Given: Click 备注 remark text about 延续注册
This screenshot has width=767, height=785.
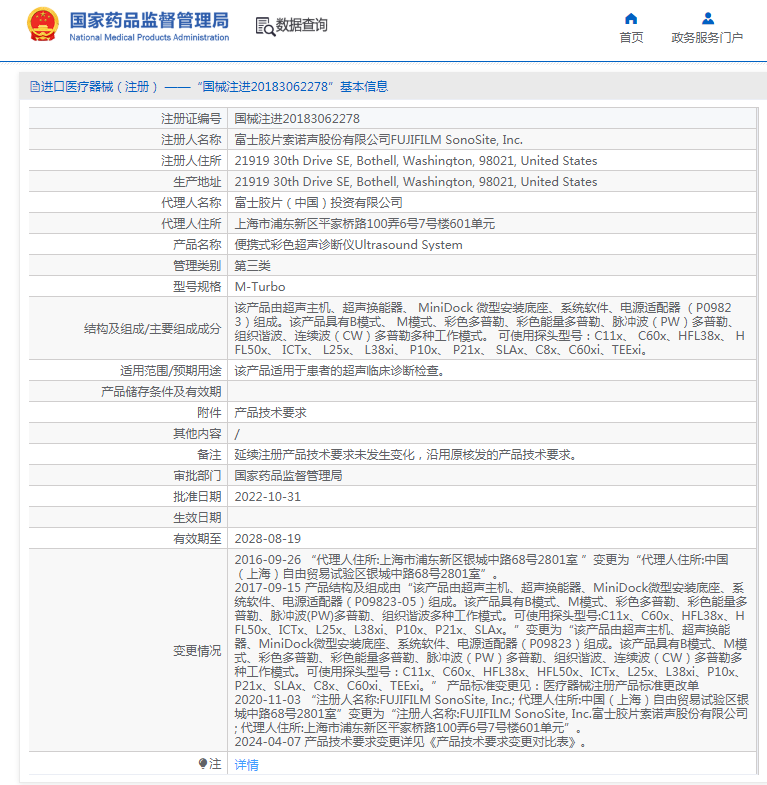Looking at the screenshot, I should click(407, 455).
